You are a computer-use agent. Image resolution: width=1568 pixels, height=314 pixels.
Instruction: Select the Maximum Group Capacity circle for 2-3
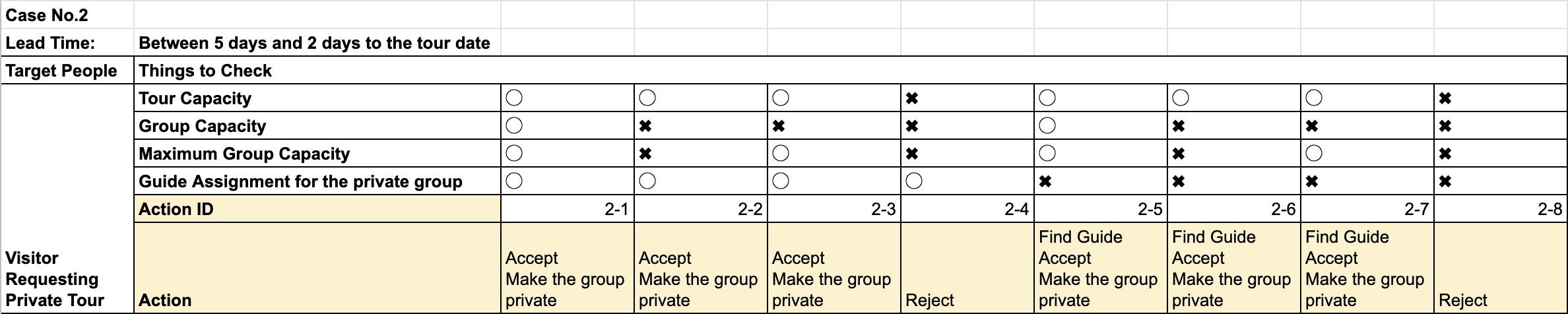[781, 154]
